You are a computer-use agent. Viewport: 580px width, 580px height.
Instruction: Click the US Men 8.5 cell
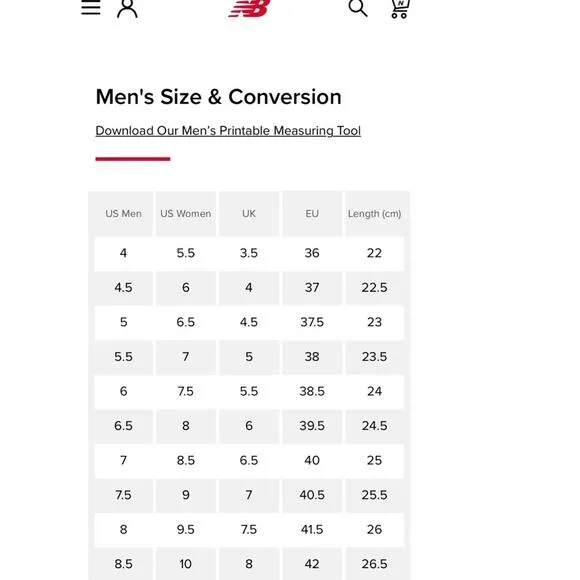pyautogui.click(x=124, y=564)
